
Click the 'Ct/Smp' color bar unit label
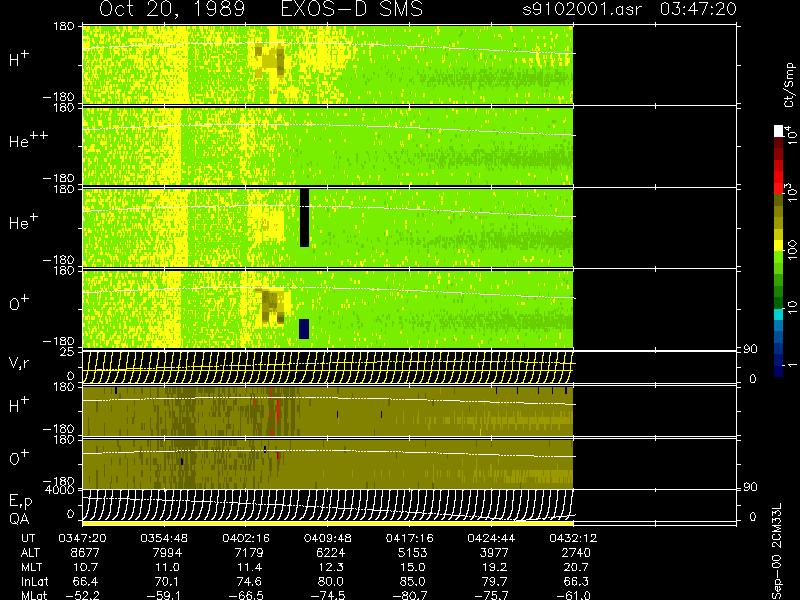point(789,85)
